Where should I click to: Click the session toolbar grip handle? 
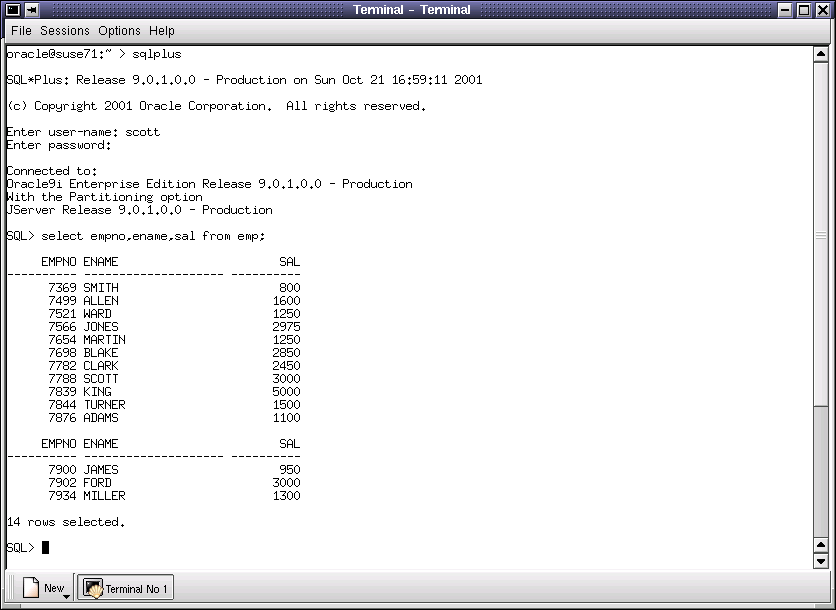(11, 588)
